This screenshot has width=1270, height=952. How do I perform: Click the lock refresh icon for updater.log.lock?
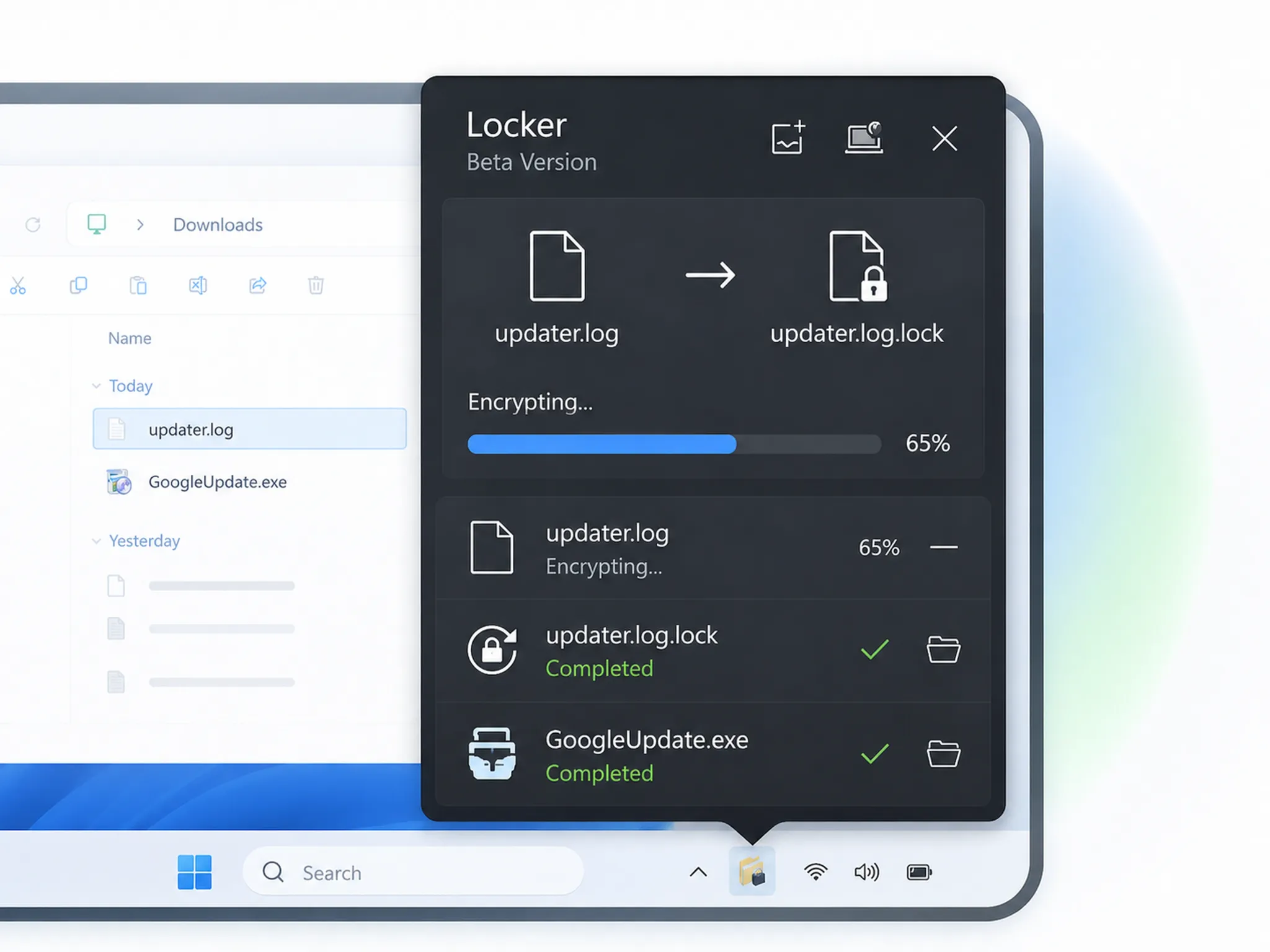coord(492,650)
